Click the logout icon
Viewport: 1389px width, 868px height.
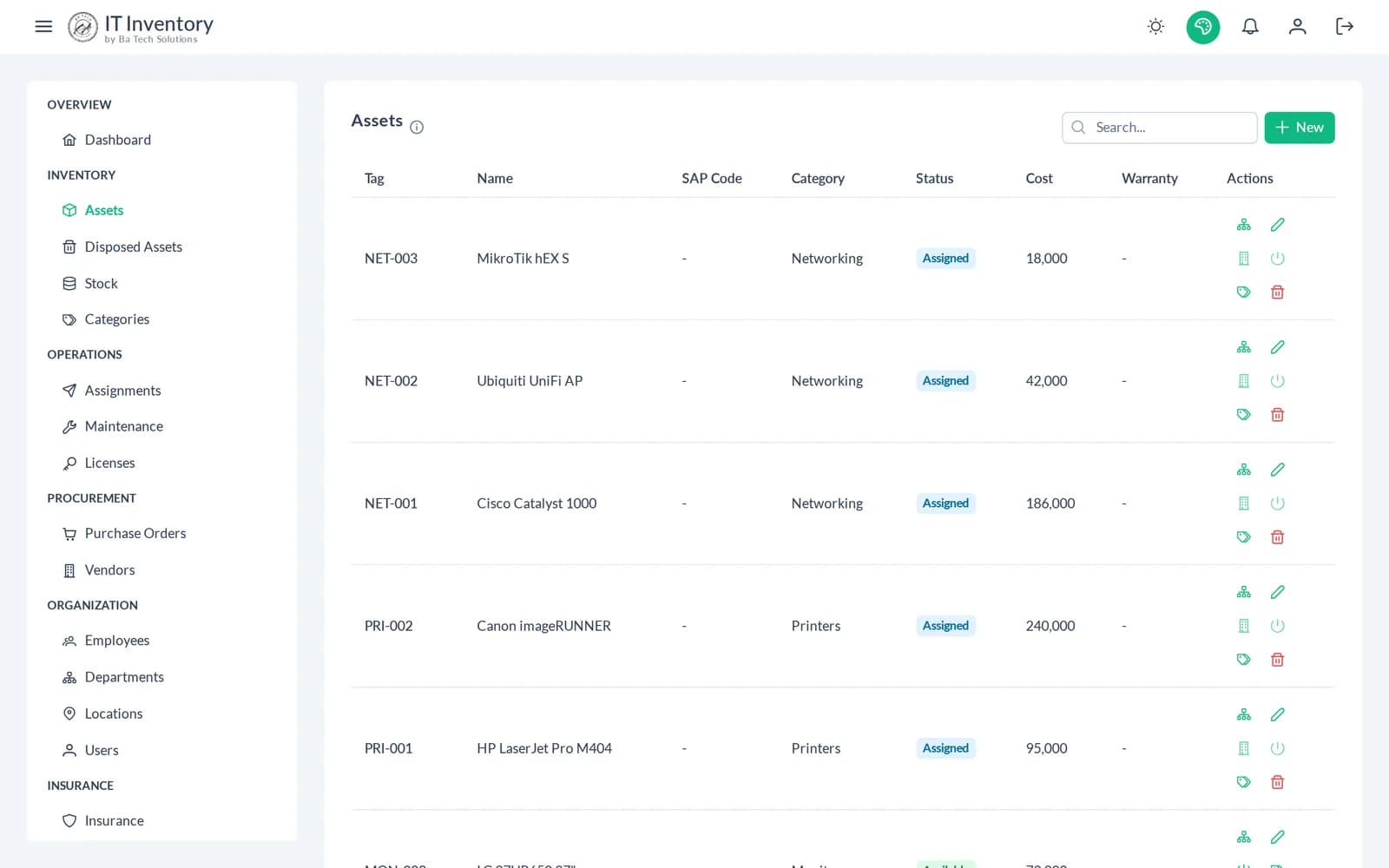1345,27
